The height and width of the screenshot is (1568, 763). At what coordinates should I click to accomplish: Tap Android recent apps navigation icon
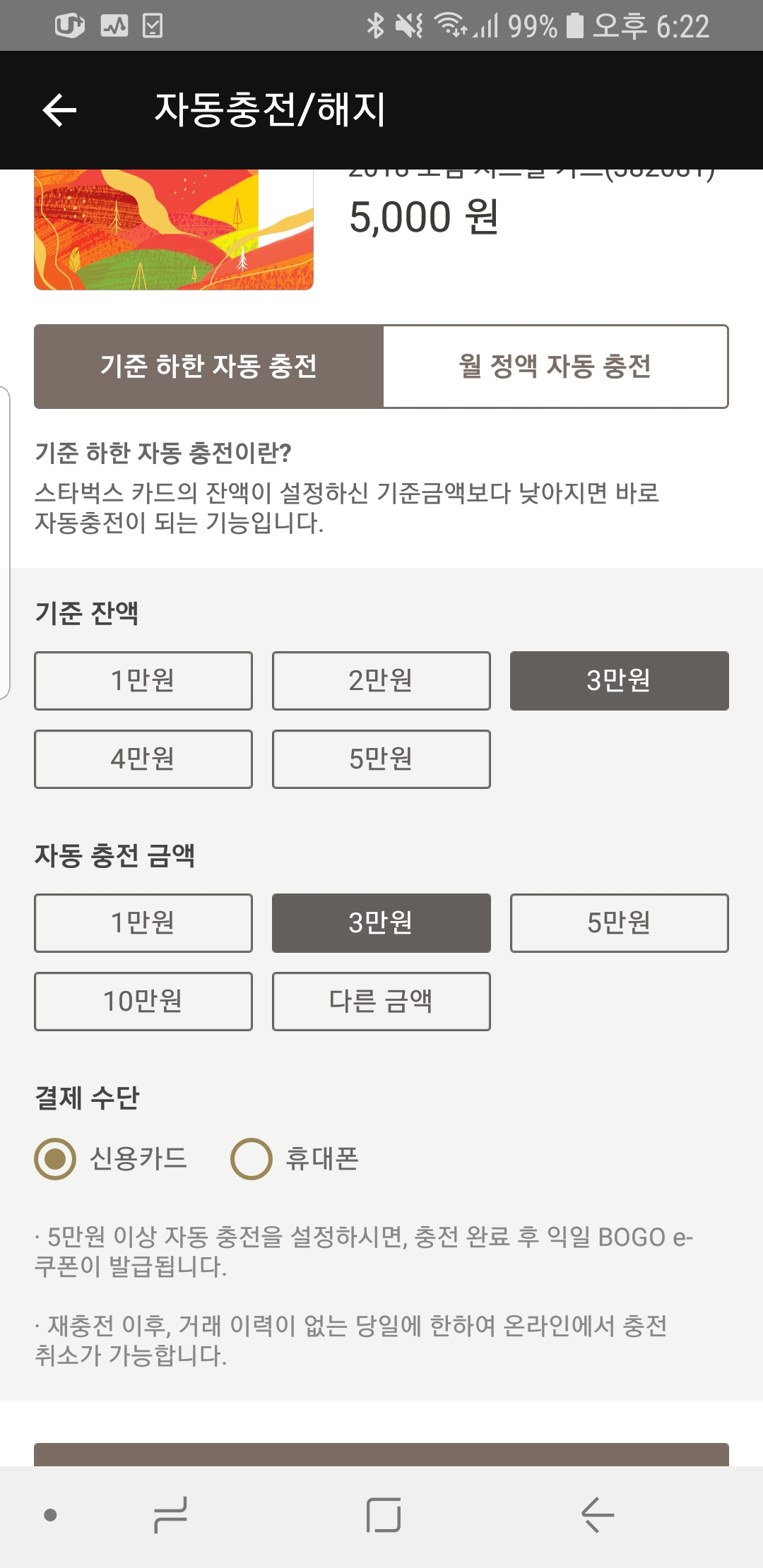point(170,1515)
